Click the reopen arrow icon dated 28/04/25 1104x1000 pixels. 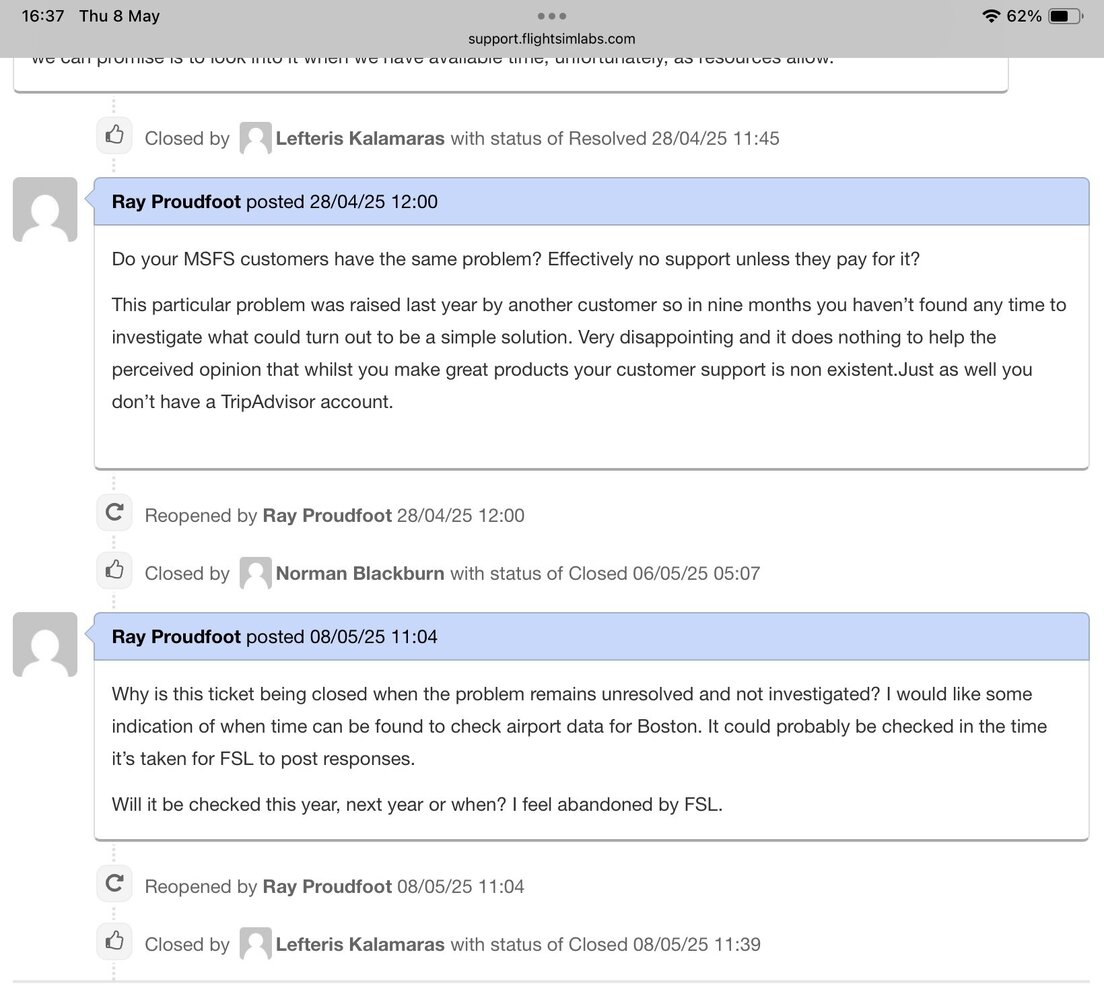coord(115,512)
